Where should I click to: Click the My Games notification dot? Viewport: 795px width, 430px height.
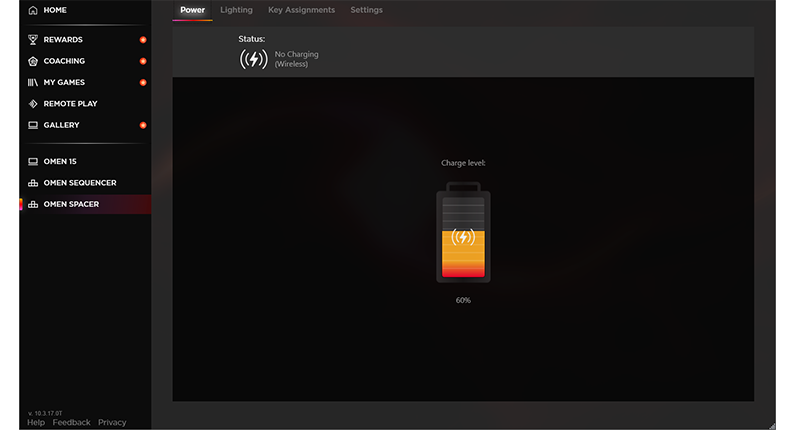[143, 82]
